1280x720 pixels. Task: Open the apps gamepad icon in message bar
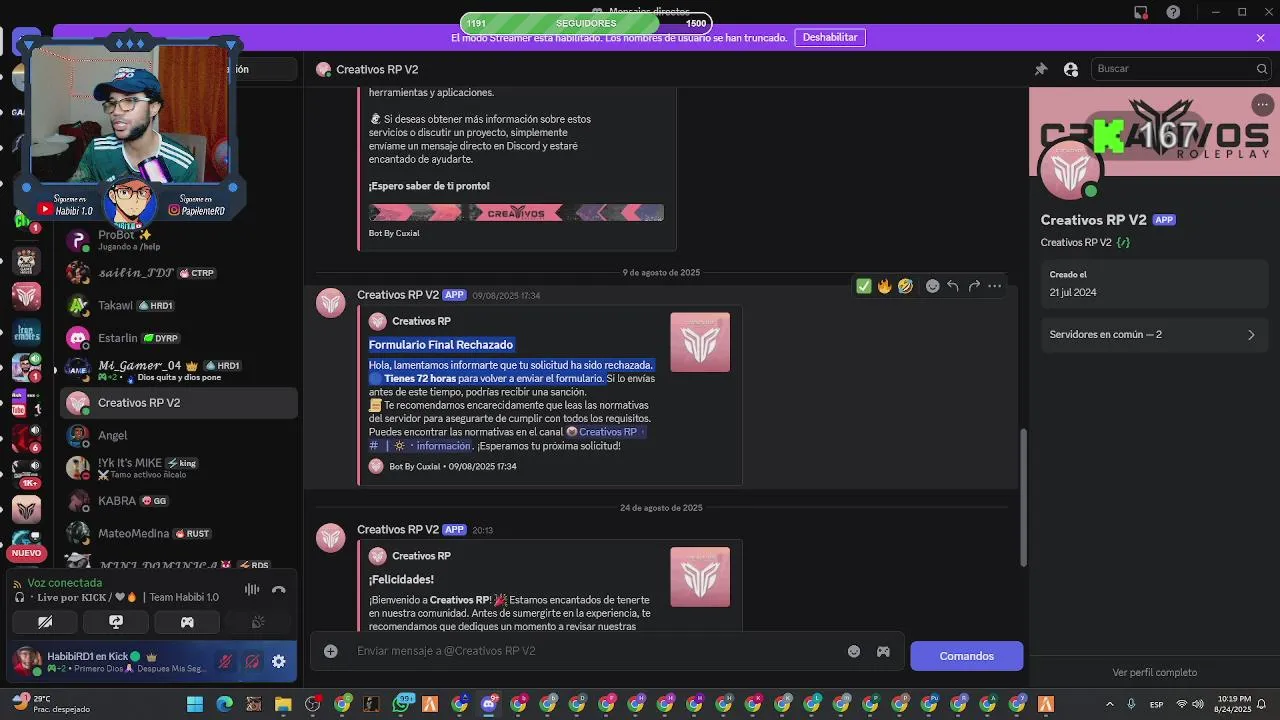[883, 651]
